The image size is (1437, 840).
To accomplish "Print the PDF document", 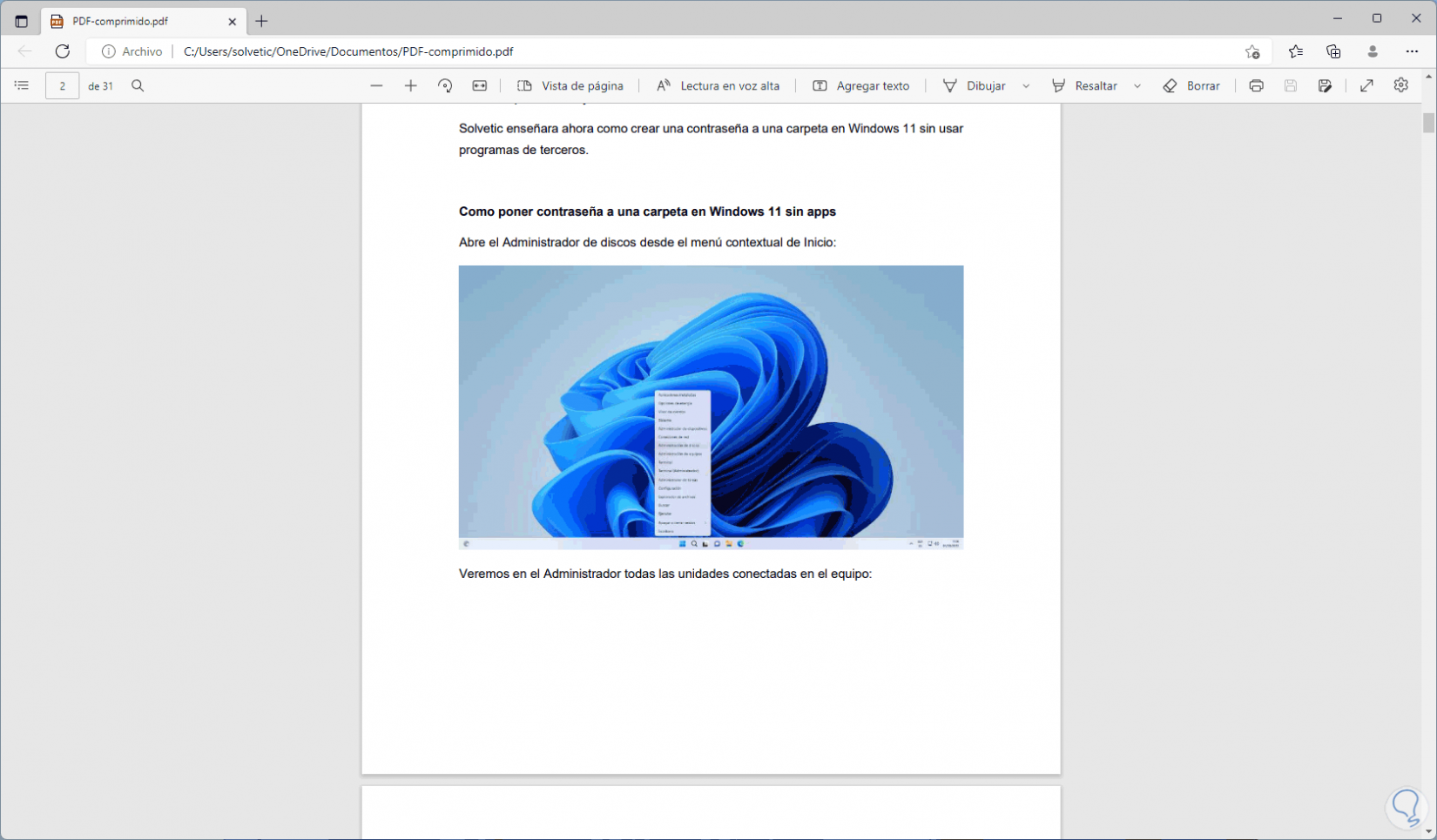I will coord(1256,85).
